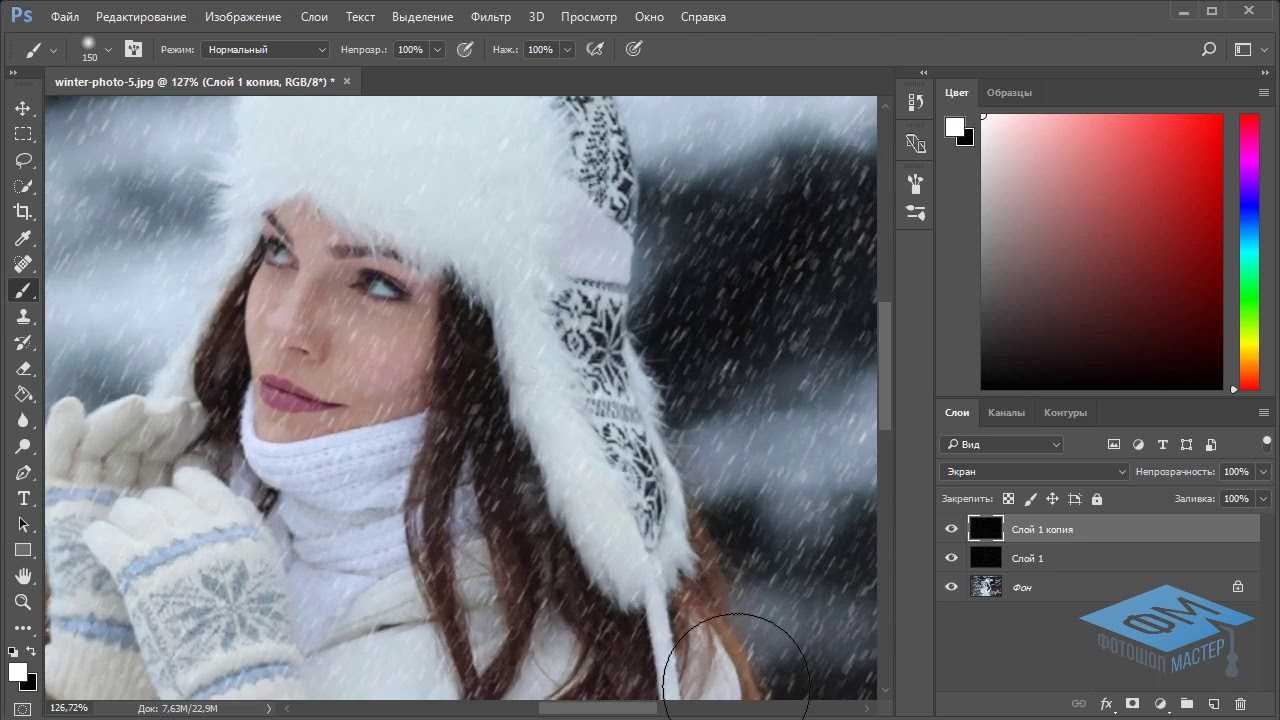Select the Eyedropper tool
This screenshot has width=1280, height=720.
(23, 238)
